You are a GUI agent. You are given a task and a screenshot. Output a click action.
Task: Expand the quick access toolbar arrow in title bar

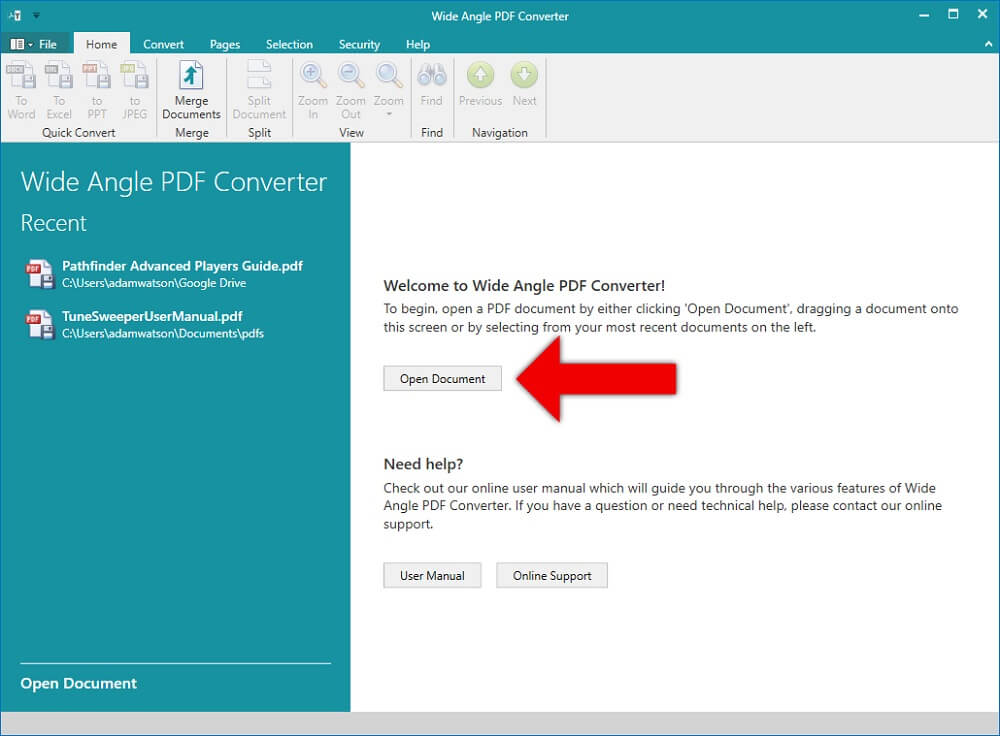[36, 16]
